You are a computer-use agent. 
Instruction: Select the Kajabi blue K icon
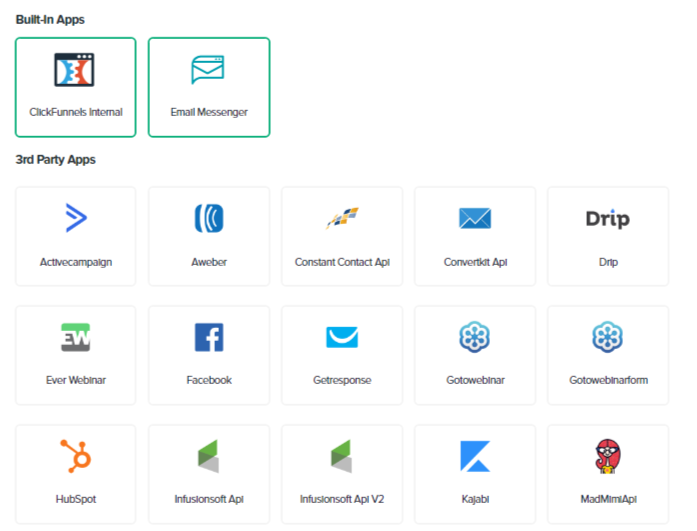(475, 456)
